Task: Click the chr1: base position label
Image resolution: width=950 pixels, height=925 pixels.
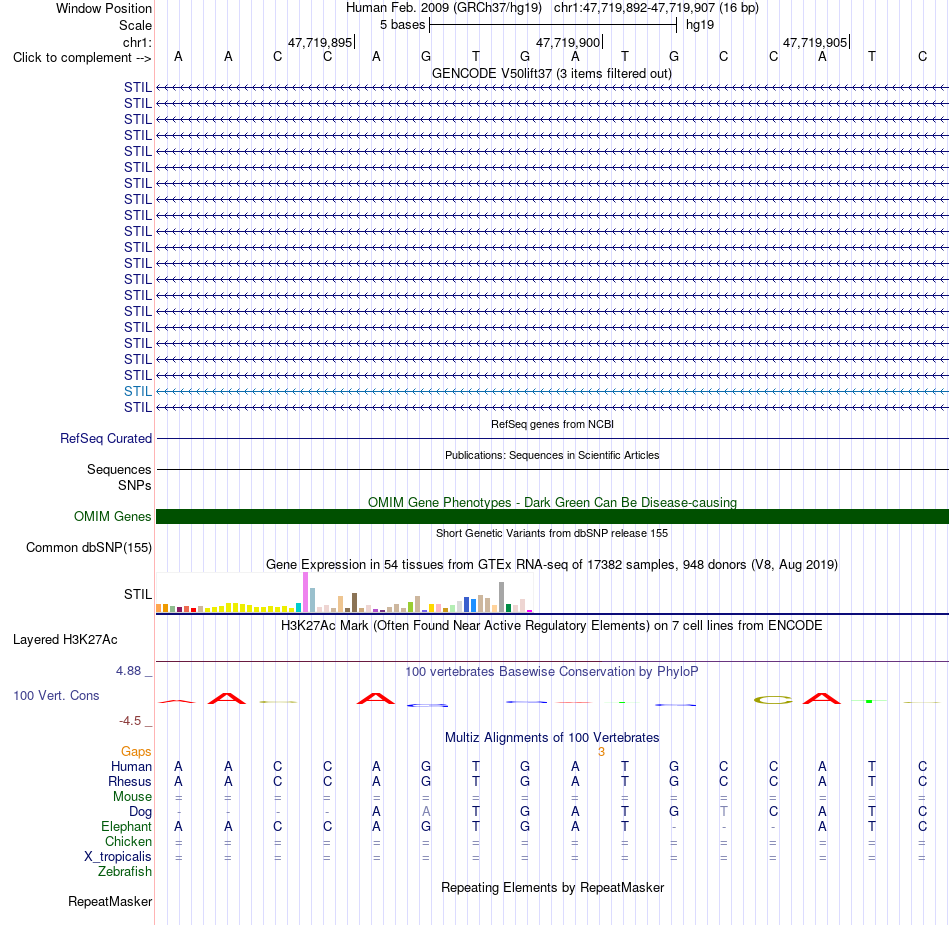Action: (x=137, y=42)
